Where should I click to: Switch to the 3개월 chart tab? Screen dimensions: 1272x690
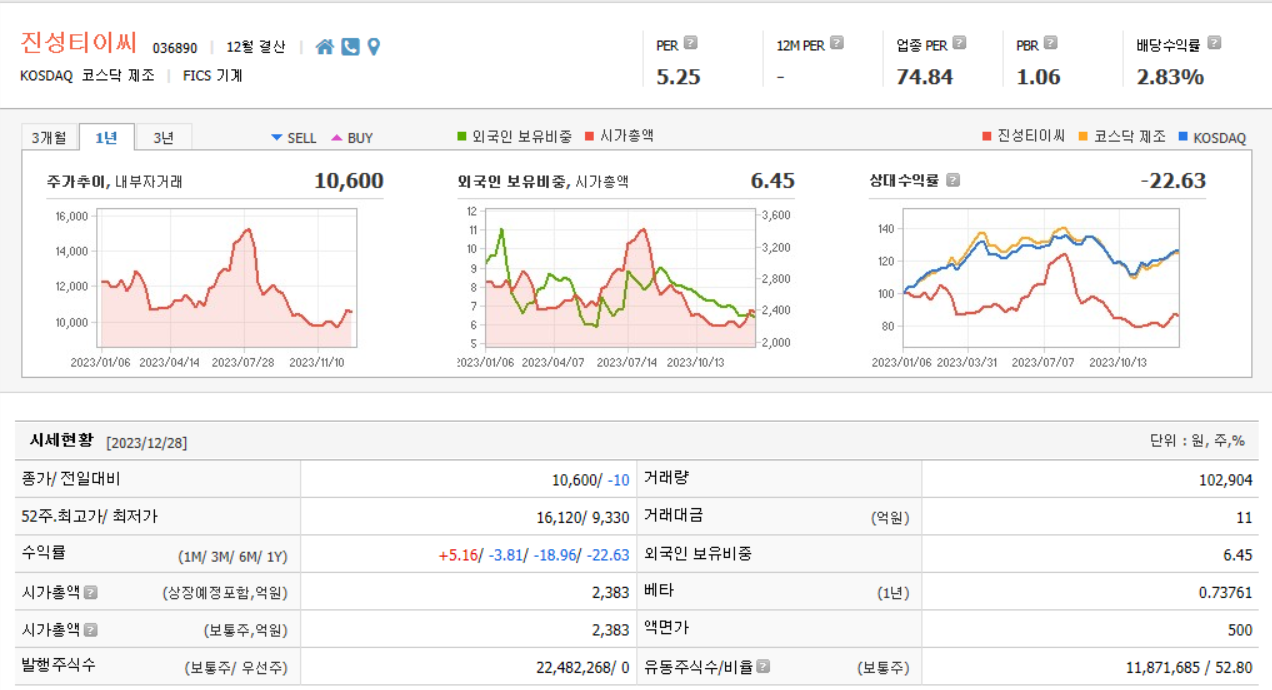pyautogui.click(x=51, y=136)
